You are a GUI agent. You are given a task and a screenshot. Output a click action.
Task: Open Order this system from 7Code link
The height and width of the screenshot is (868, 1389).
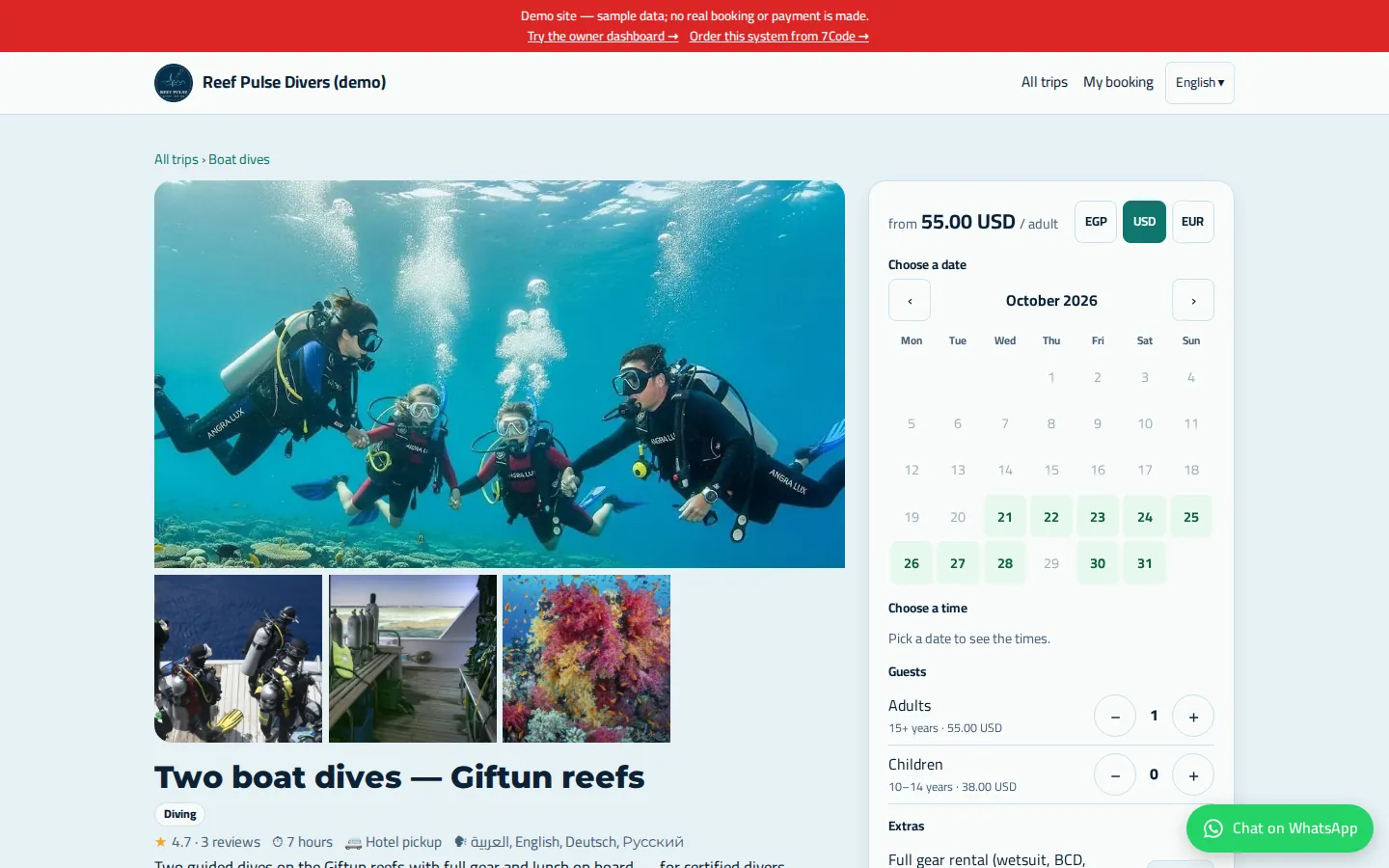[779, 37]
